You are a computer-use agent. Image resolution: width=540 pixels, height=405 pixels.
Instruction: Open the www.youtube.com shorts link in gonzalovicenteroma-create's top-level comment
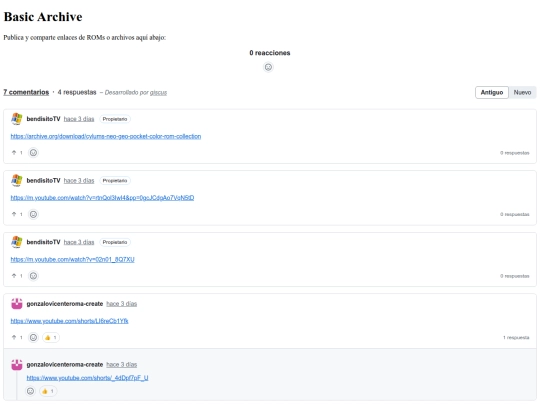click(69, 321)
